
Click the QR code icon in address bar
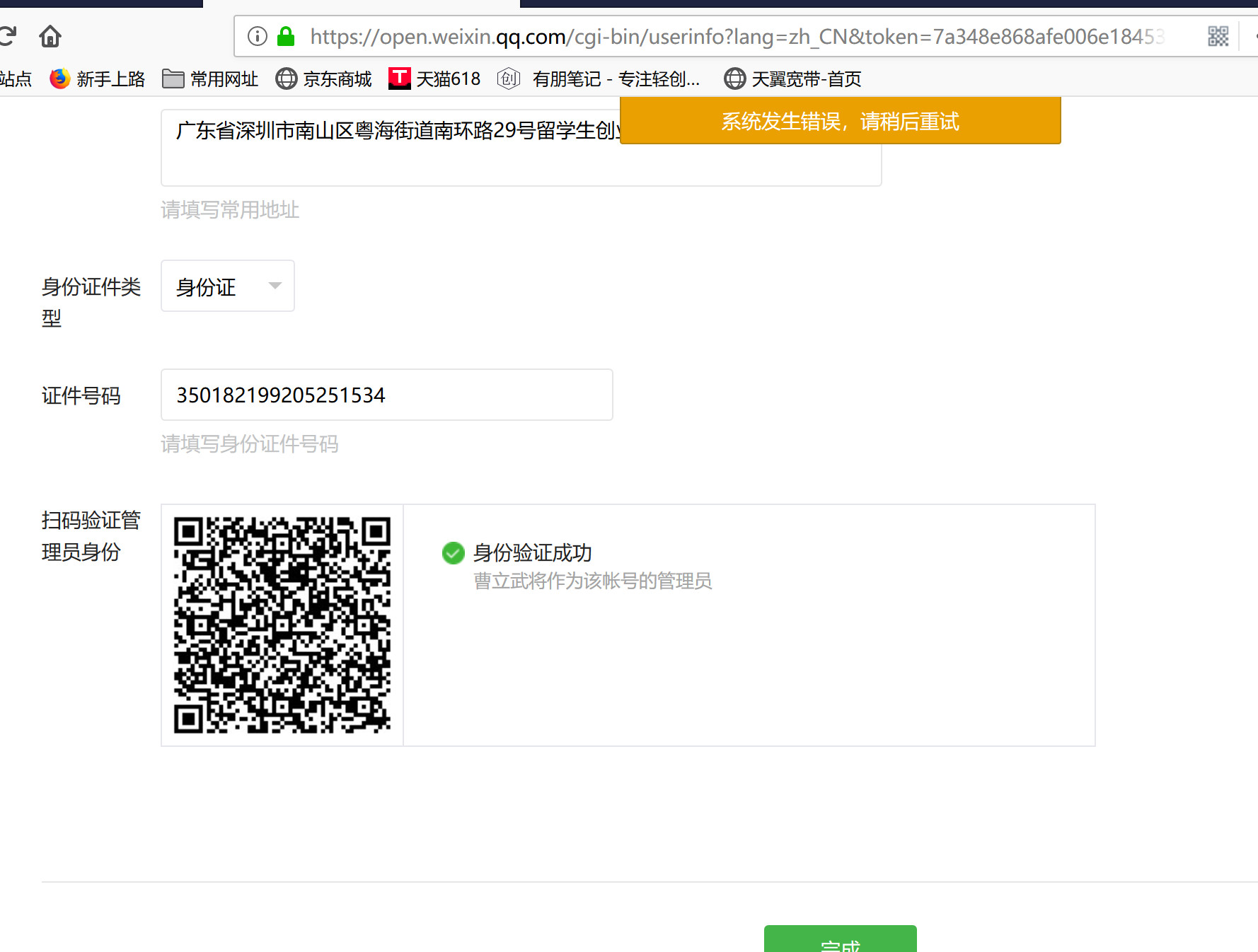1218,36
